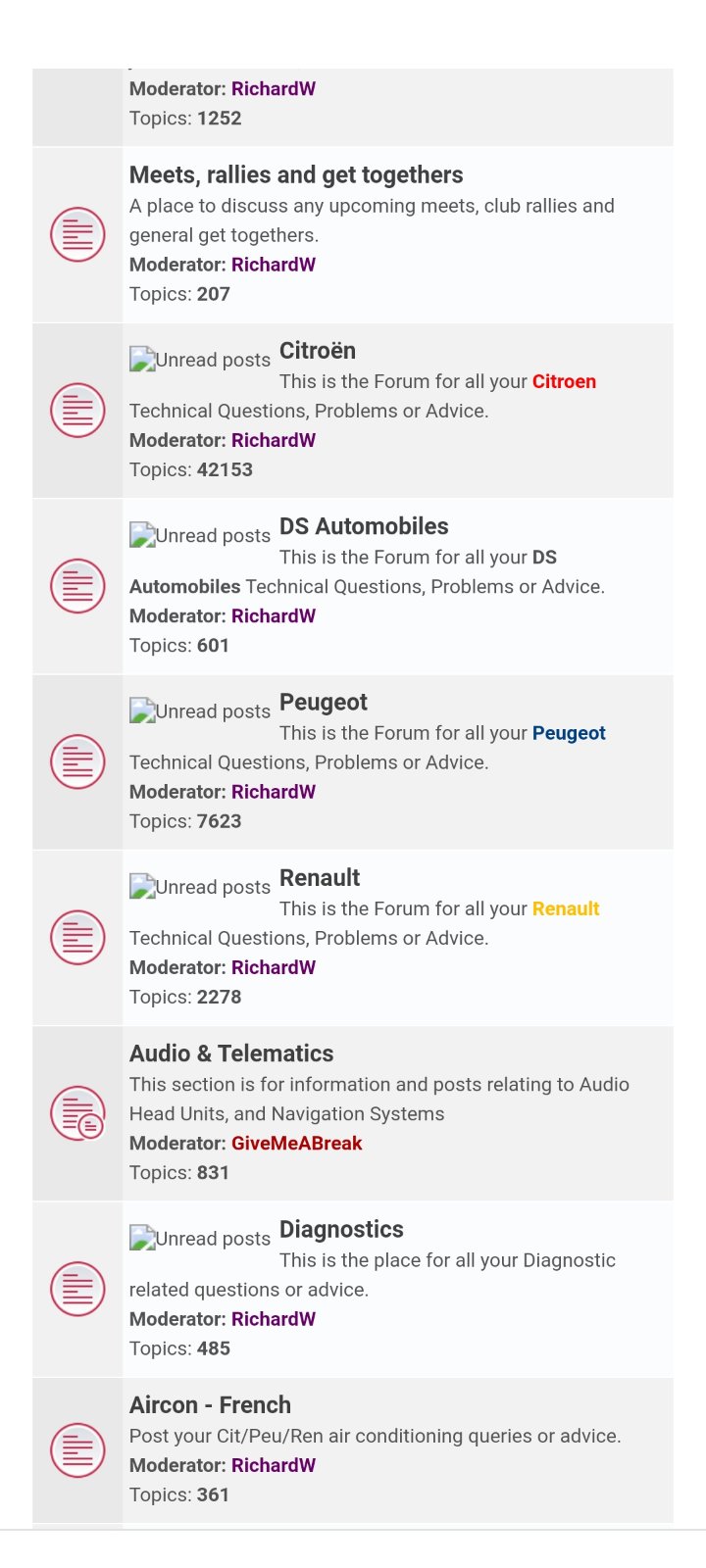Open the Citroën forum title
Viewport: 706px width, 1568px height.
point(318,351)
